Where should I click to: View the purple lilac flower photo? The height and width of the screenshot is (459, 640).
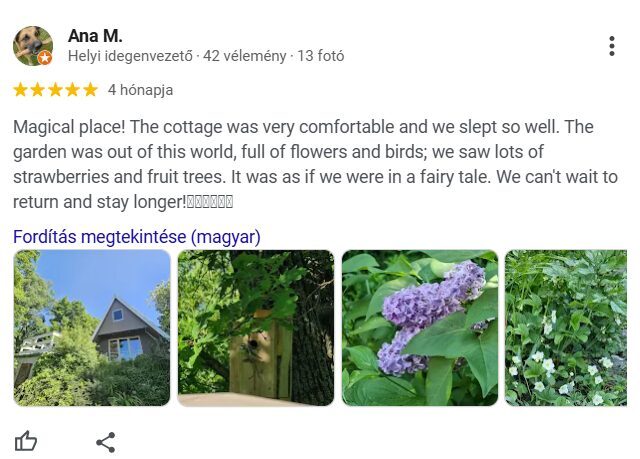coord(420,328)
